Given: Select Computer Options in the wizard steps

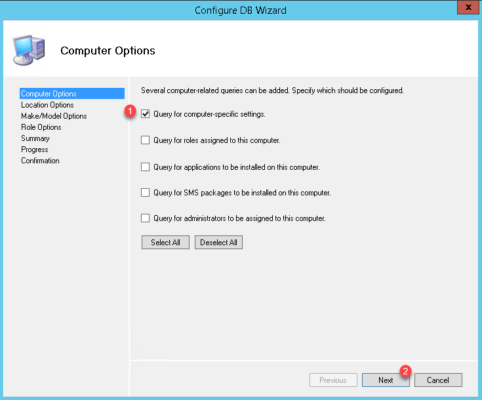Looking at the screenshot, I should point(72,94).
